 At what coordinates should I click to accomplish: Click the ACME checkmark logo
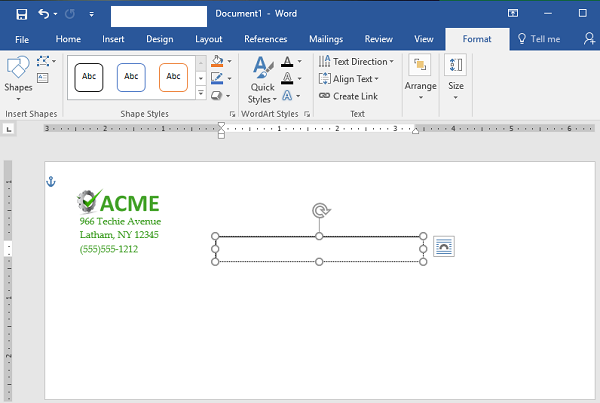pos(89,201)
